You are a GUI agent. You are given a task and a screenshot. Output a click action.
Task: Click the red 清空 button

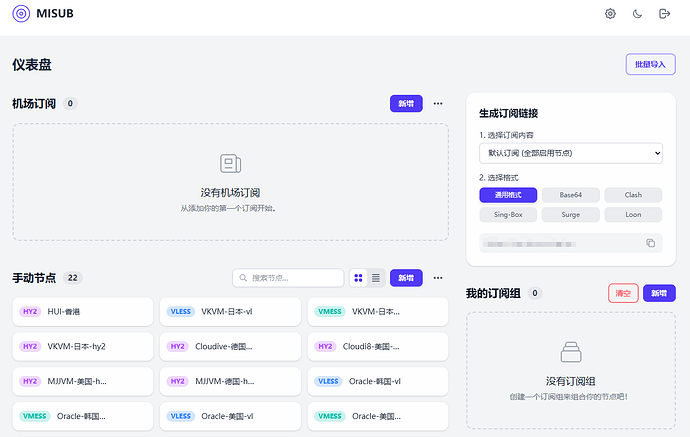[623, 293]
